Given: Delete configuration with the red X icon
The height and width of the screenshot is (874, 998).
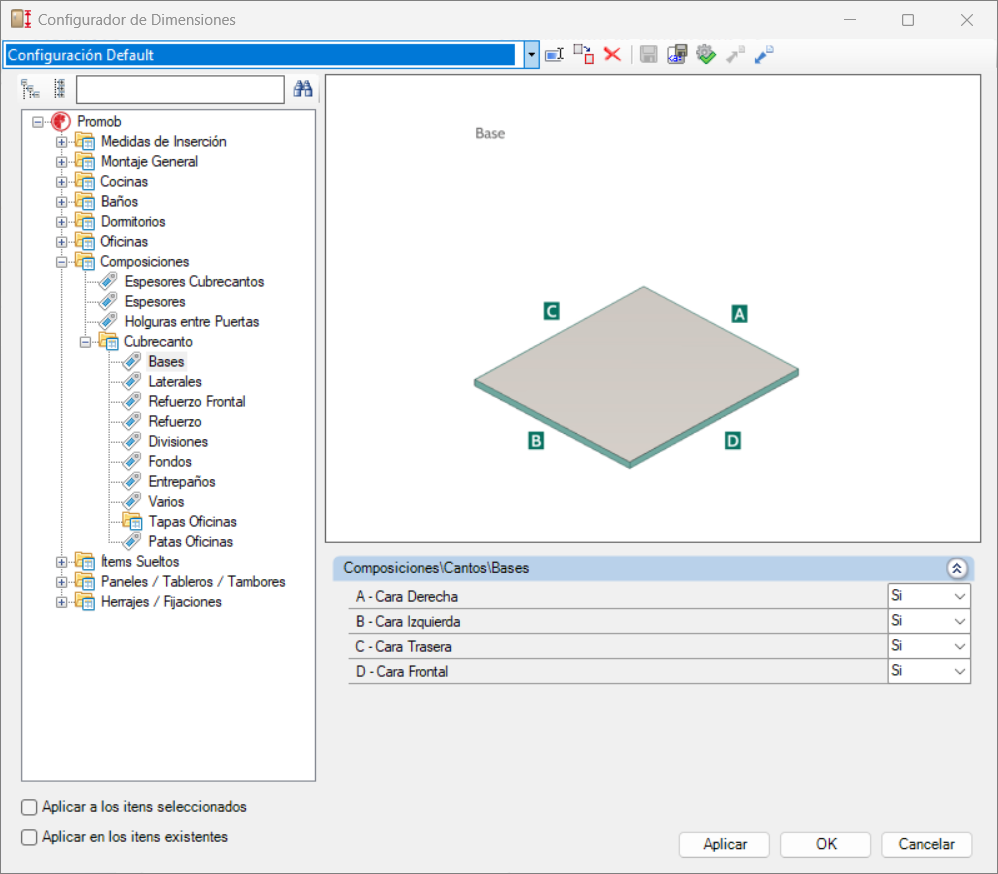Looking at the screenshot, I should click(612, 55).
